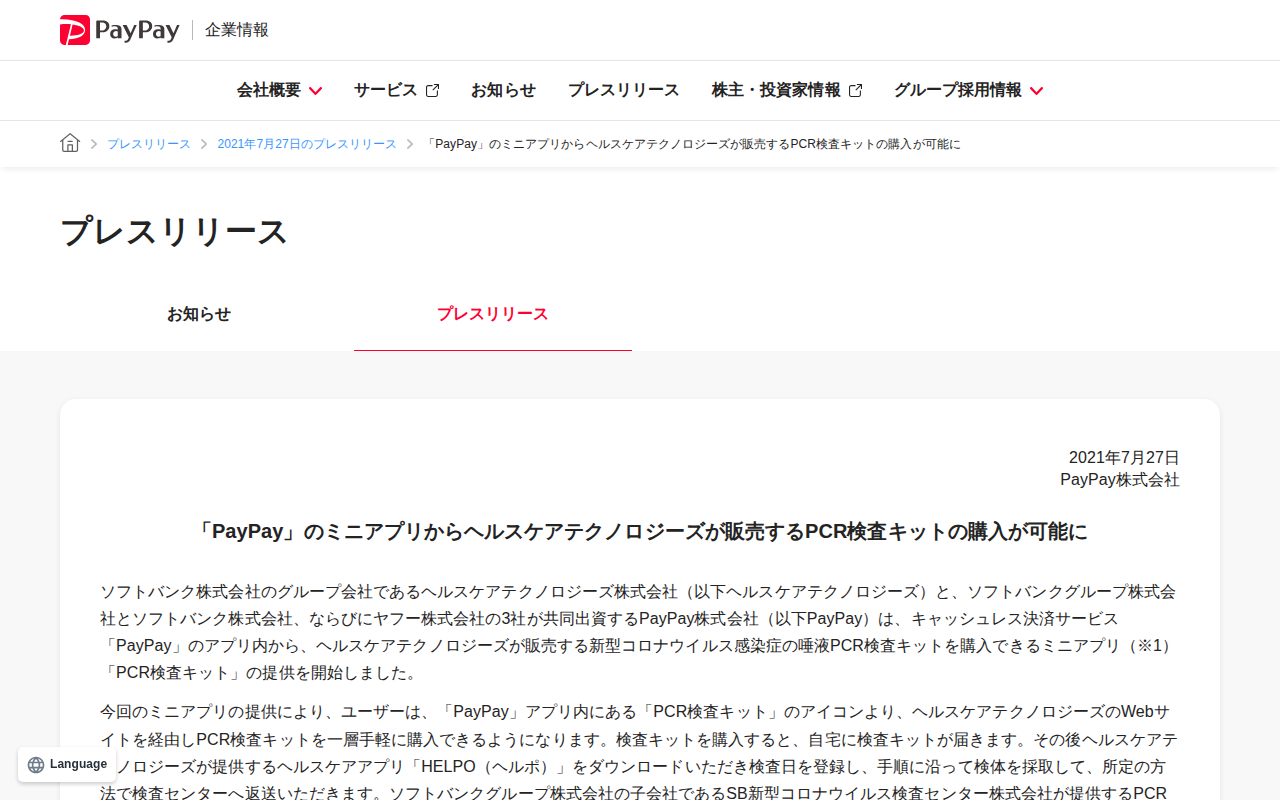Follow the プレスリリース breadcrumb link
The image size is (1280, 800).
[x=149, y=144]
